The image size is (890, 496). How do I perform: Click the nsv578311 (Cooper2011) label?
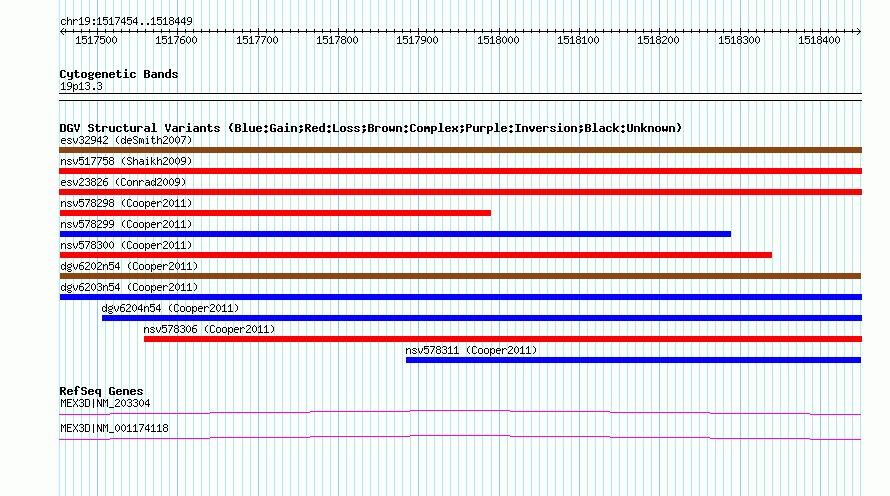pos(471,350)
